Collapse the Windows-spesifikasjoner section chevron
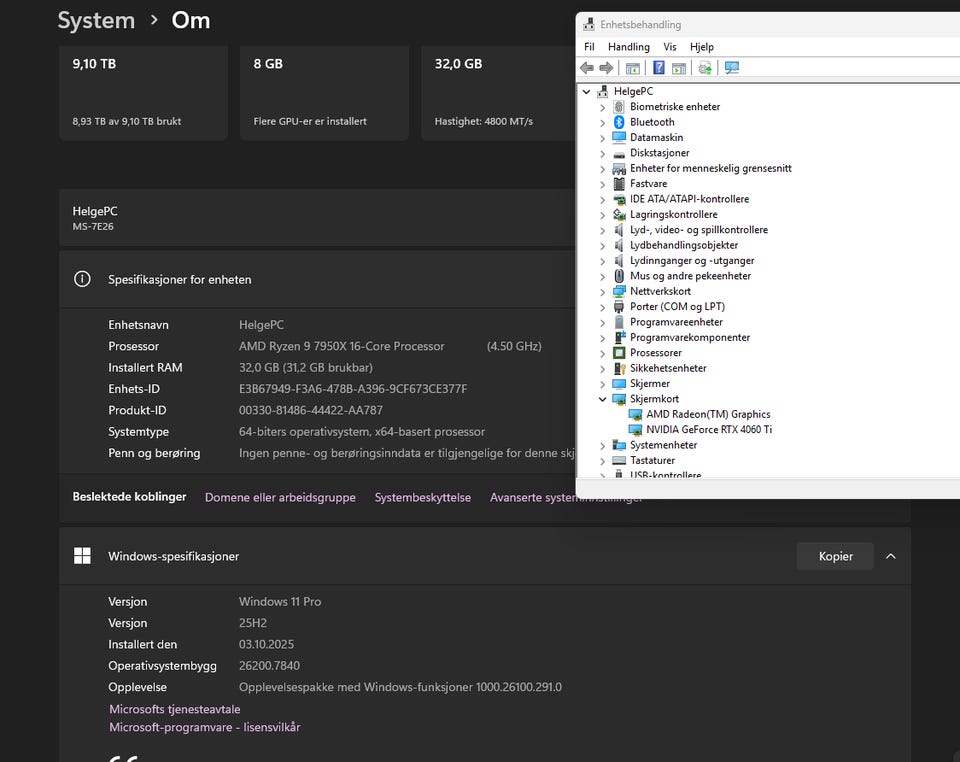Viewport: 960px width, 762px height. coord(891,556)
